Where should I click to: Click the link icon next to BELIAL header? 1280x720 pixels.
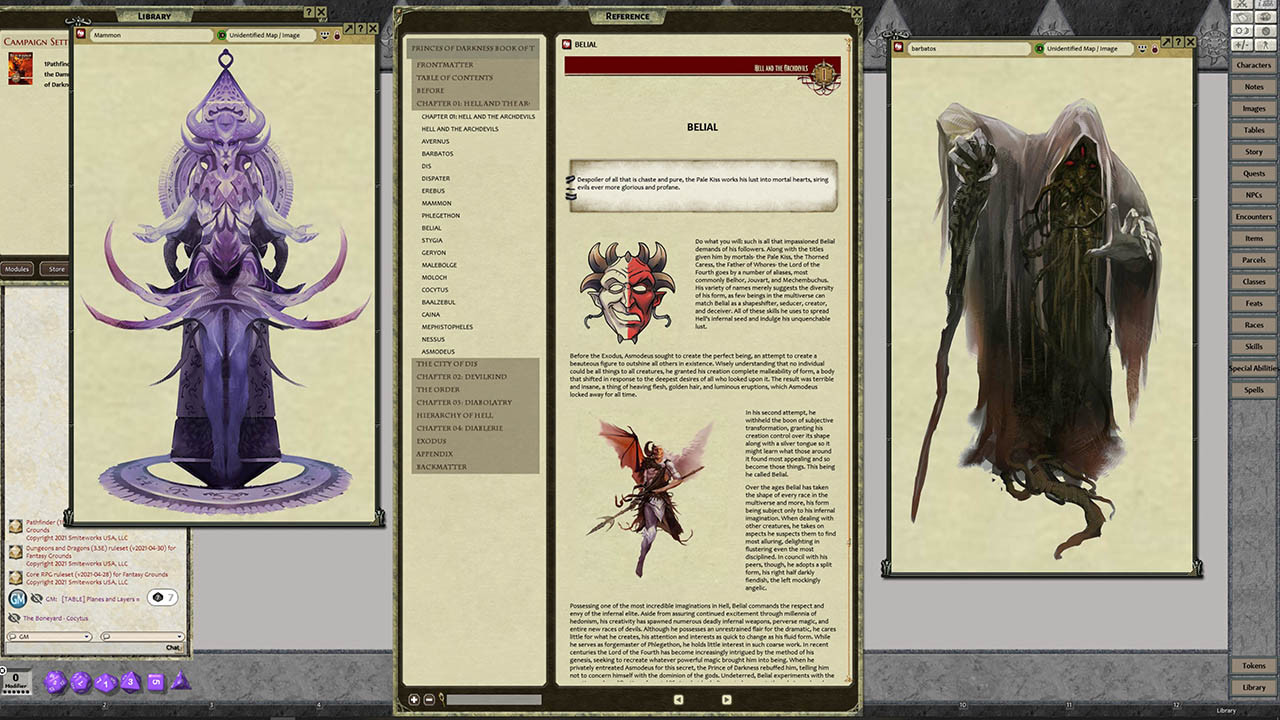click(x=567, y=45)
